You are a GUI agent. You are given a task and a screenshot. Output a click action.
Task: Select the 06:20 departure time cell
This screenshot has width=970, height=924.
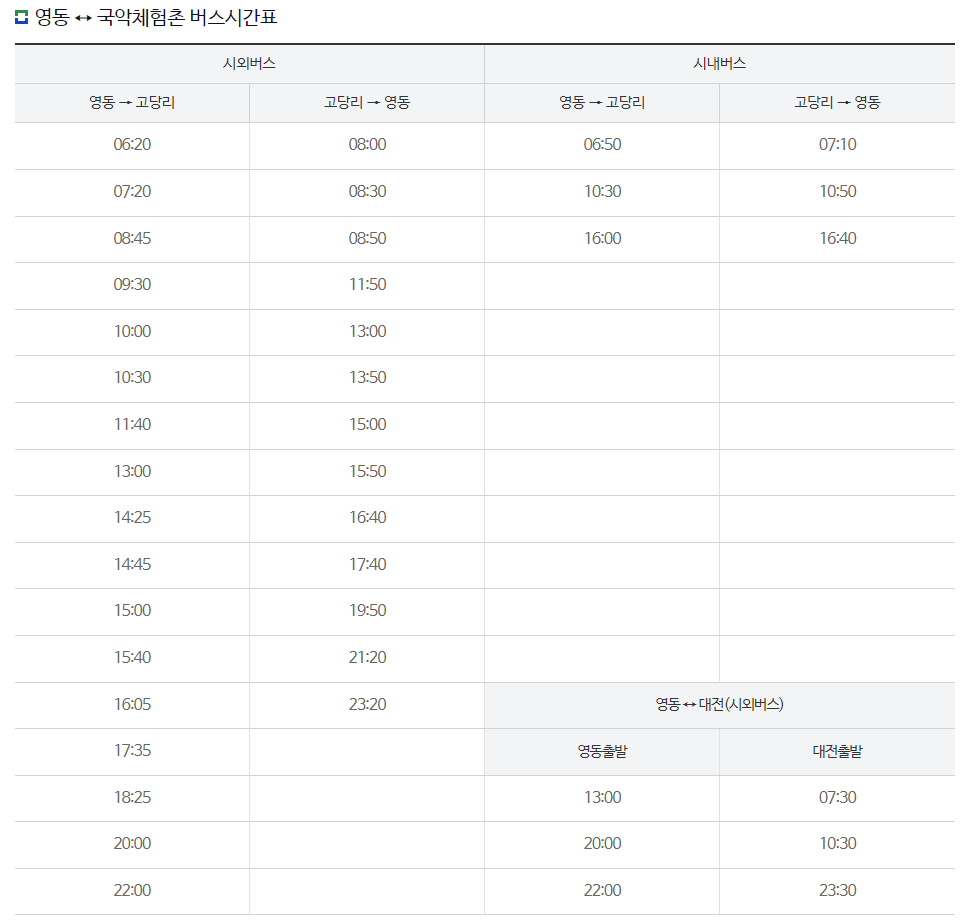(x=129, y=145)
